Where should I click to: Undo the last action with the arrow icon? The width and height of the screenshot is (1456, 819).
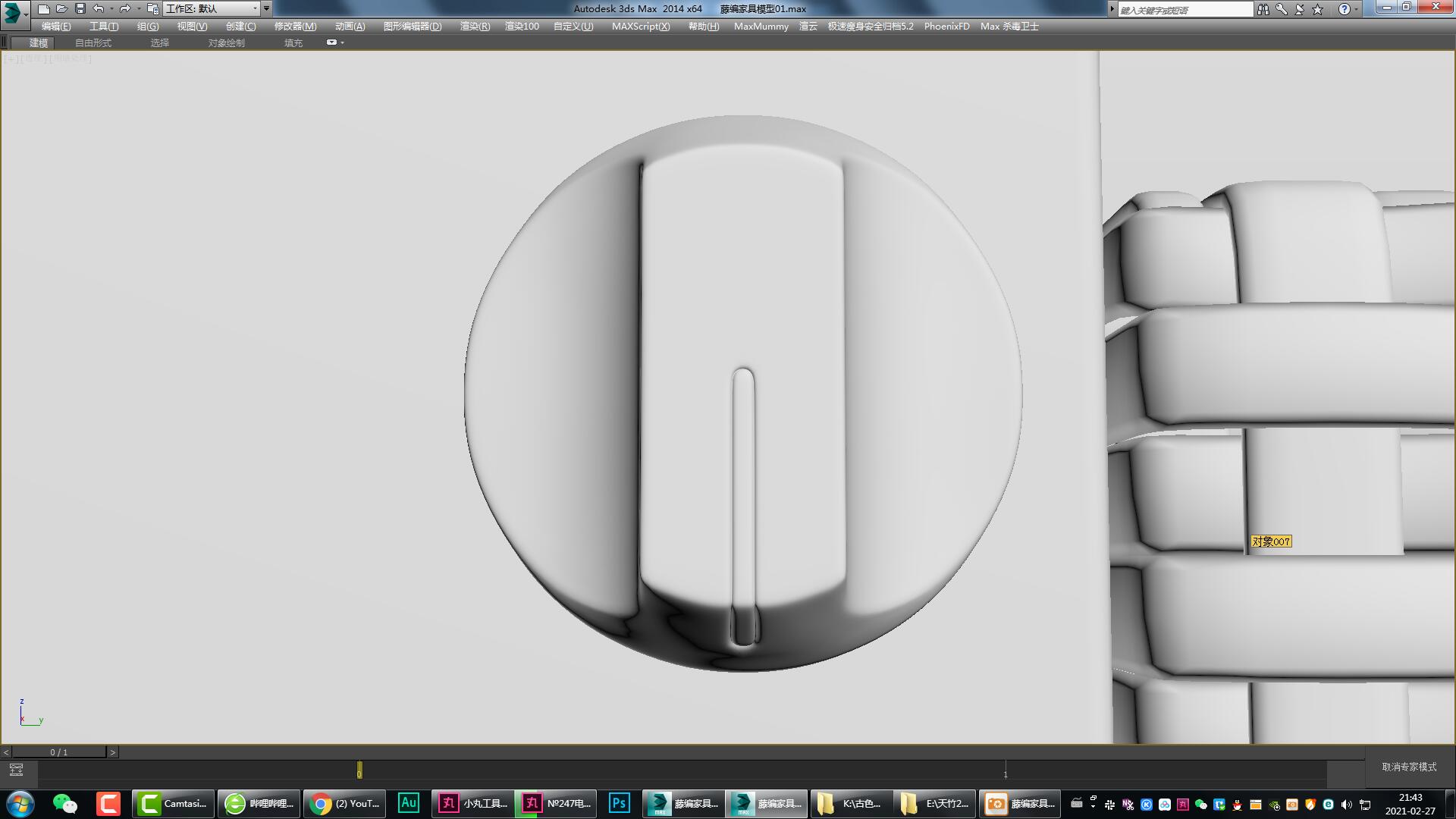[99, 9]
